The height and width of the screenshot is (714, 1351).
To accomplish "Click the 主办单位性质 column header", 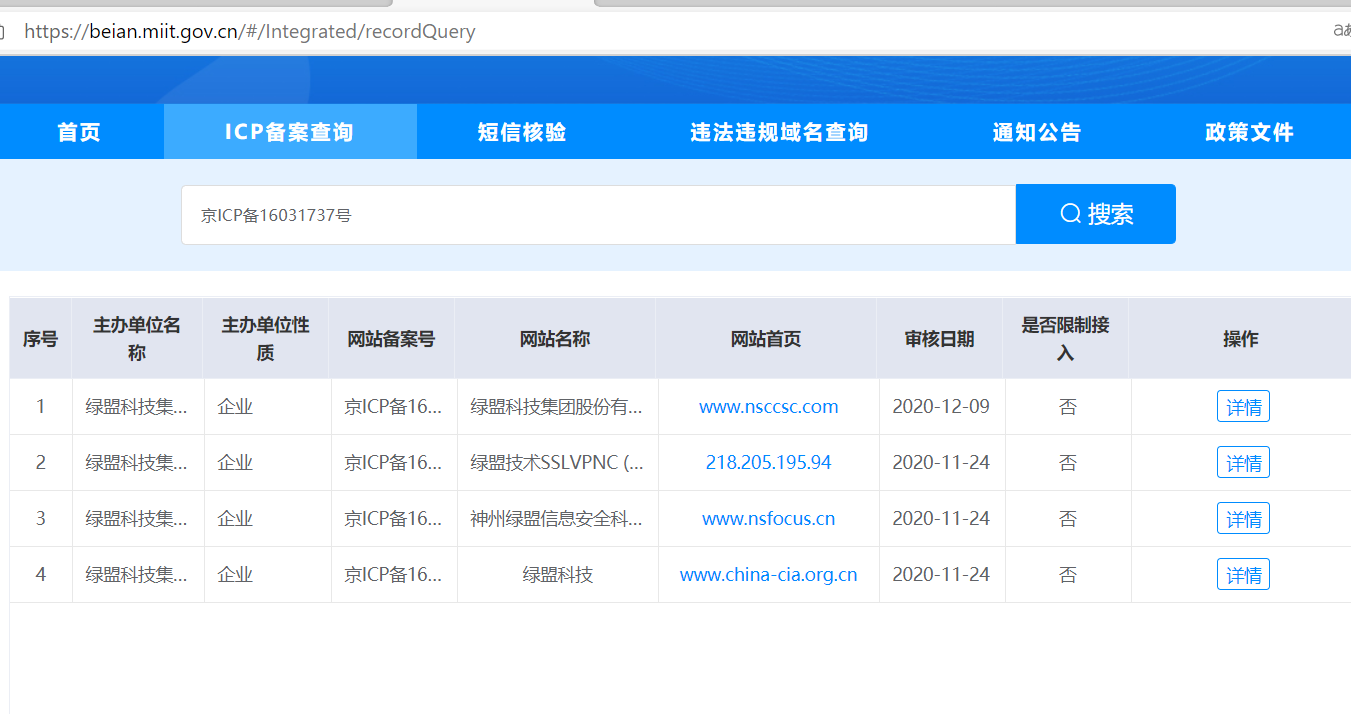I will click(266, 339).
